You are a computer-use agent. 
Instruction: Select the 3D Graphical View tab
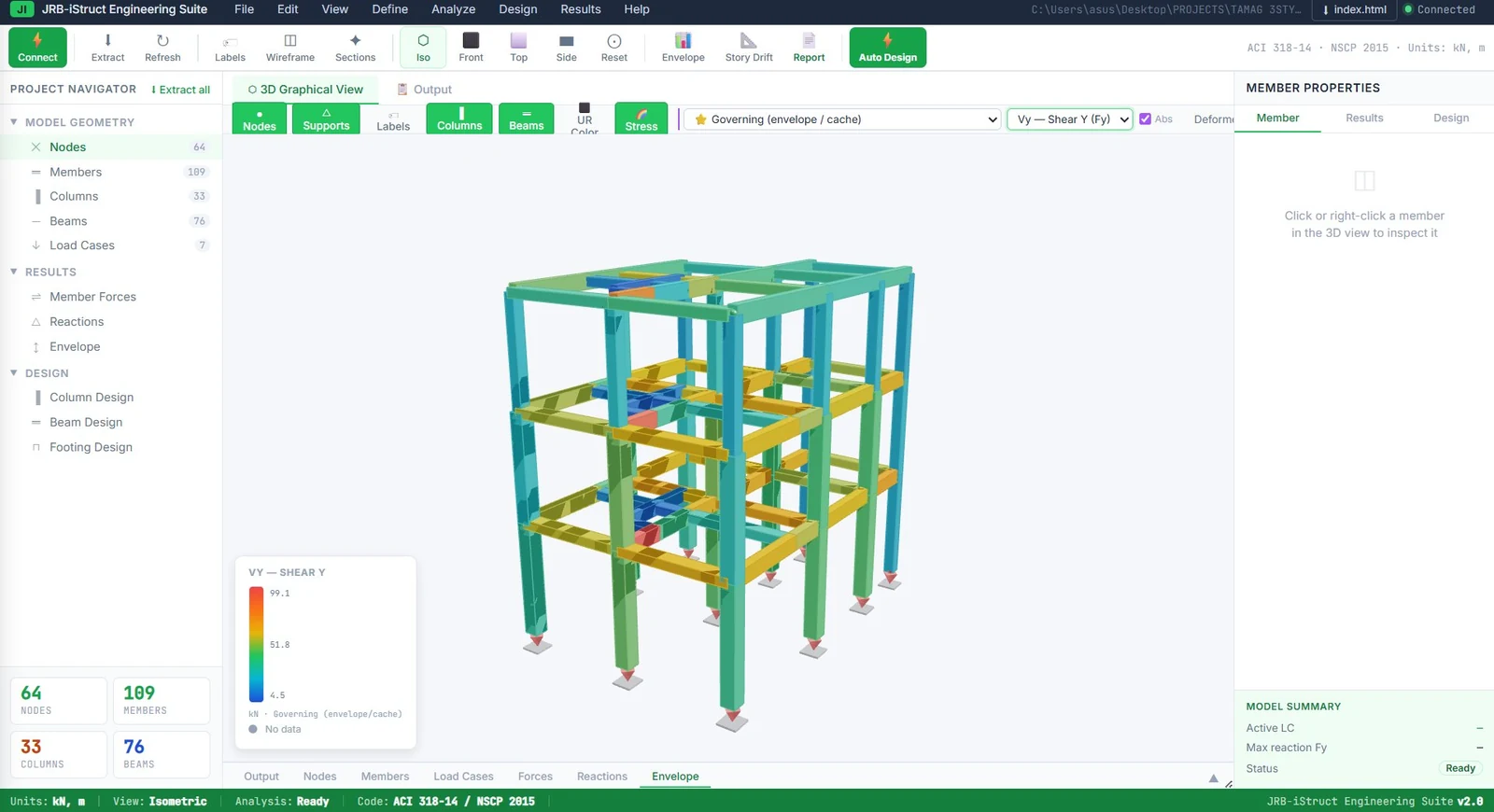[305, 90]
